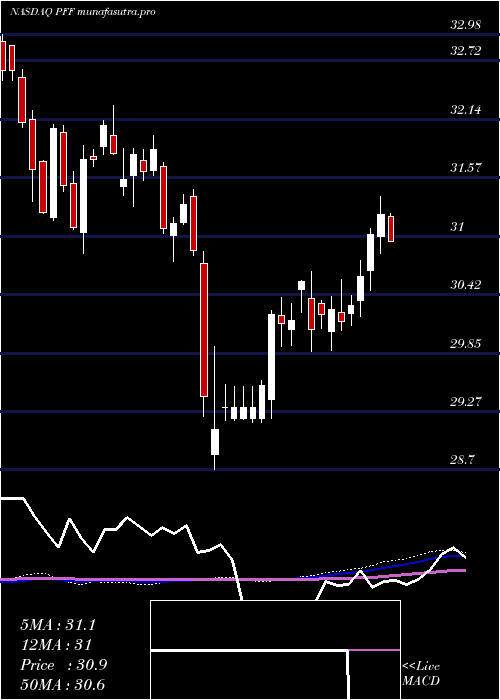Click the 5MA : 31.1 readout

58,625
